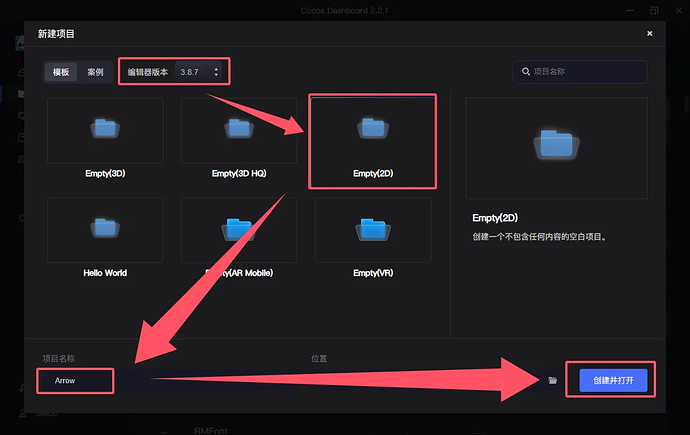The height and width of the screenshot is (435, 690).
Task: Click the search magnifier icon
Action: [x=526, y=71]
